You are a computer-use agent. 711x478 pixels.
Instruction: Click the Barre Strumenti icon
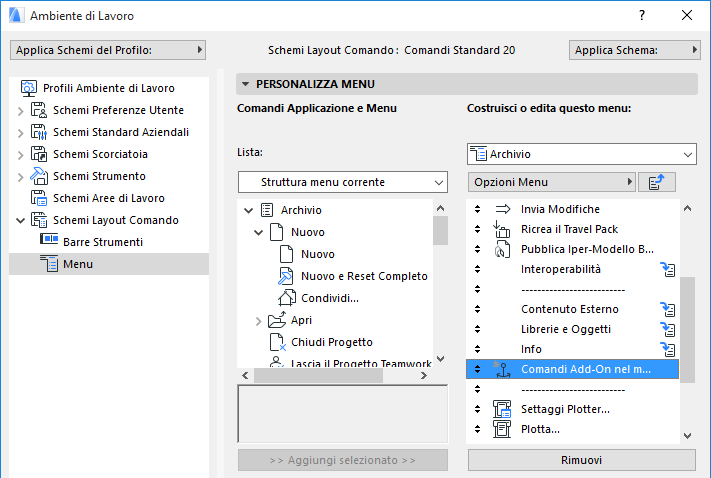pos(49,241)
